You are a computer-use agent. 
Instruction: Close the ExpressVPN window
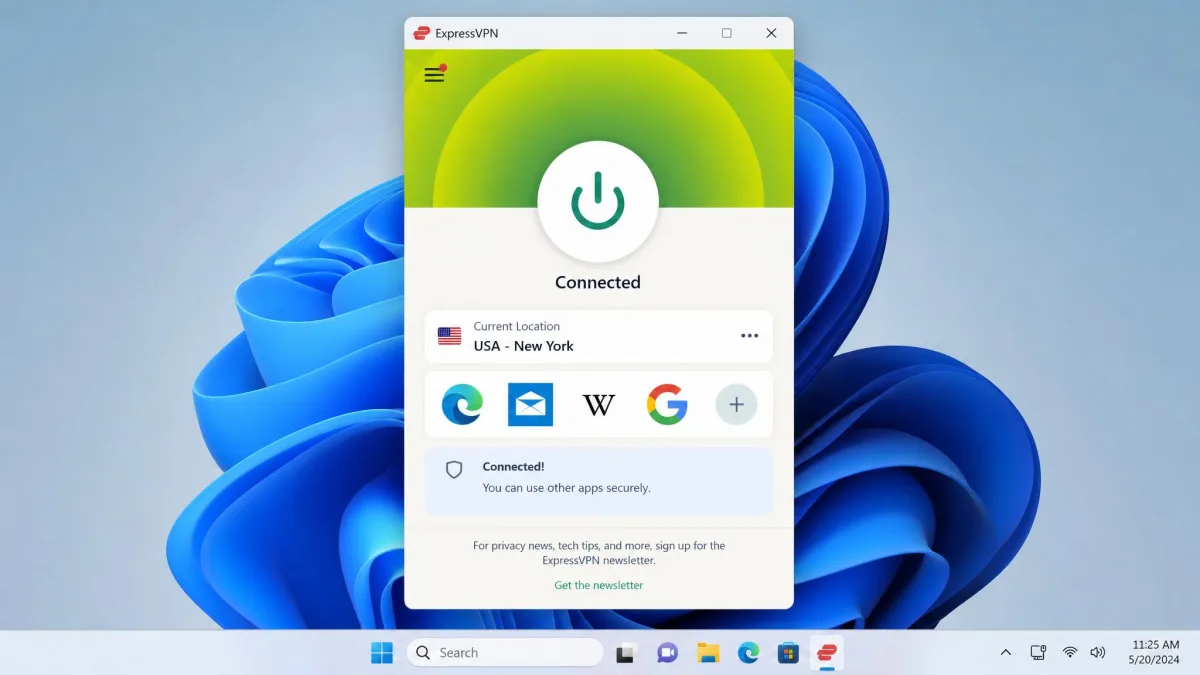(771, 33)
